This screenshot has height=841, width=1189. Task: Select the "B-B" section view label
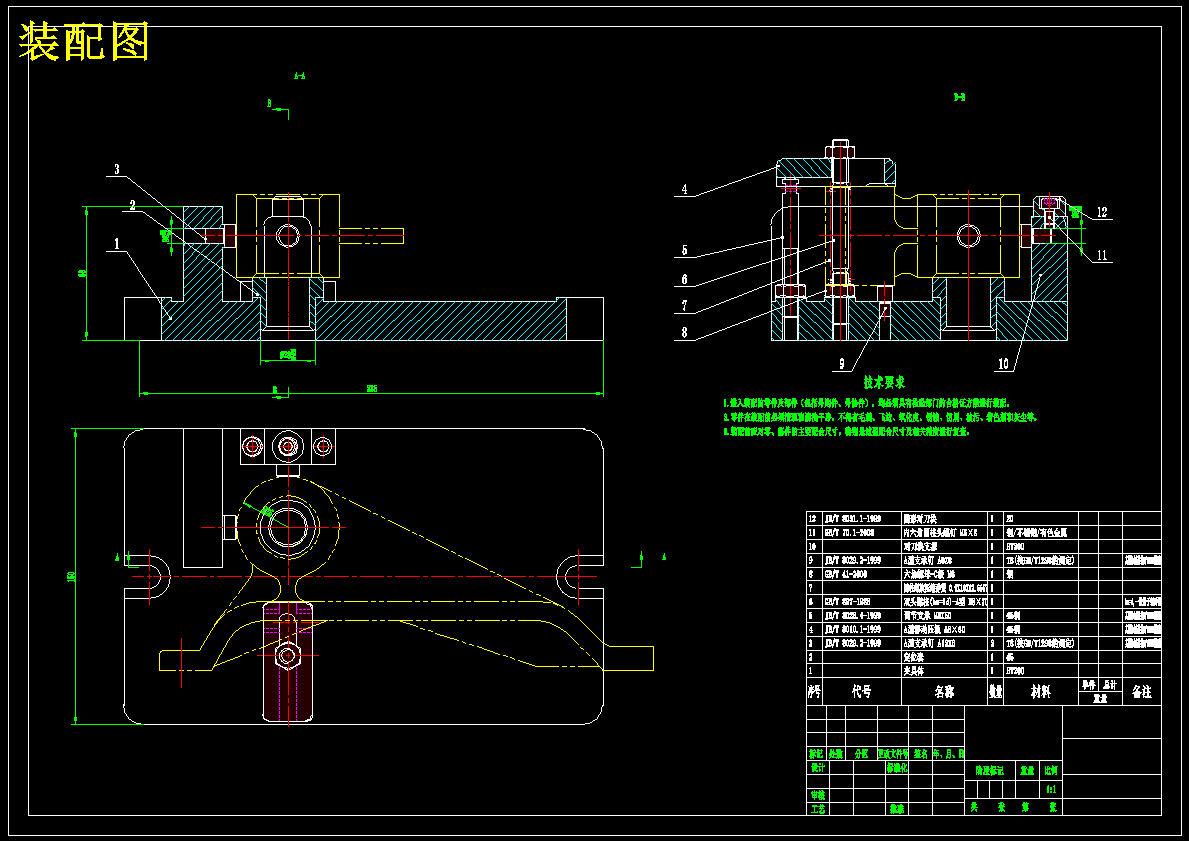point(959,97)
